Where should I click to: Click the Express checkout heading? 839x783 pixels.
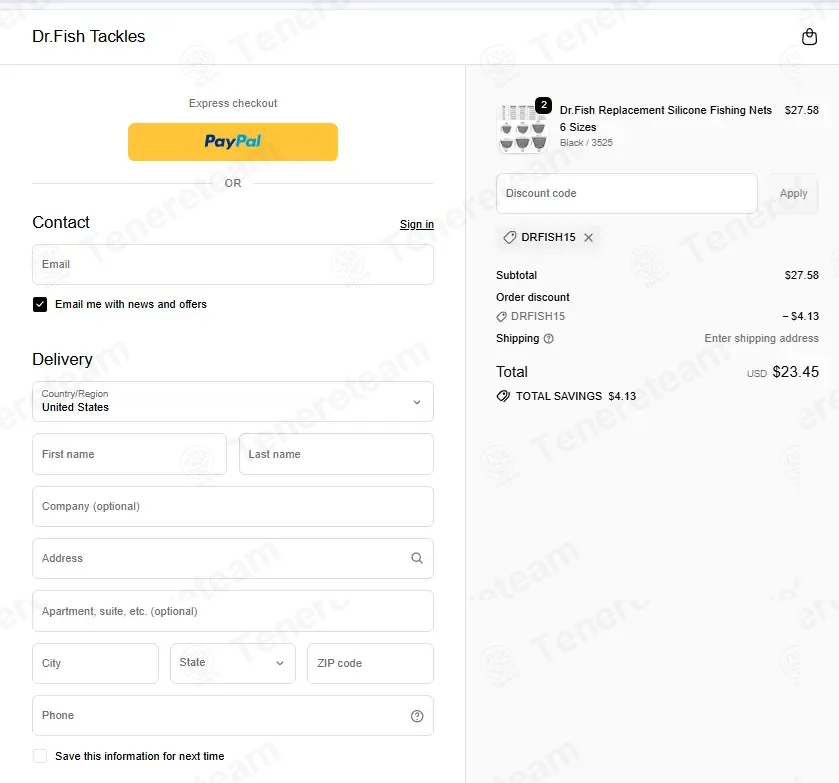tap(233, 103)
